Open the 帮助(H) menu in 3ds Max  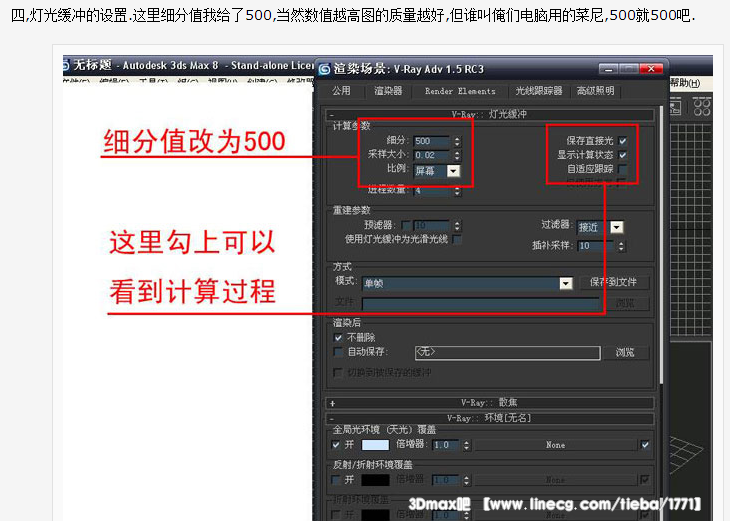pos(685,83)
